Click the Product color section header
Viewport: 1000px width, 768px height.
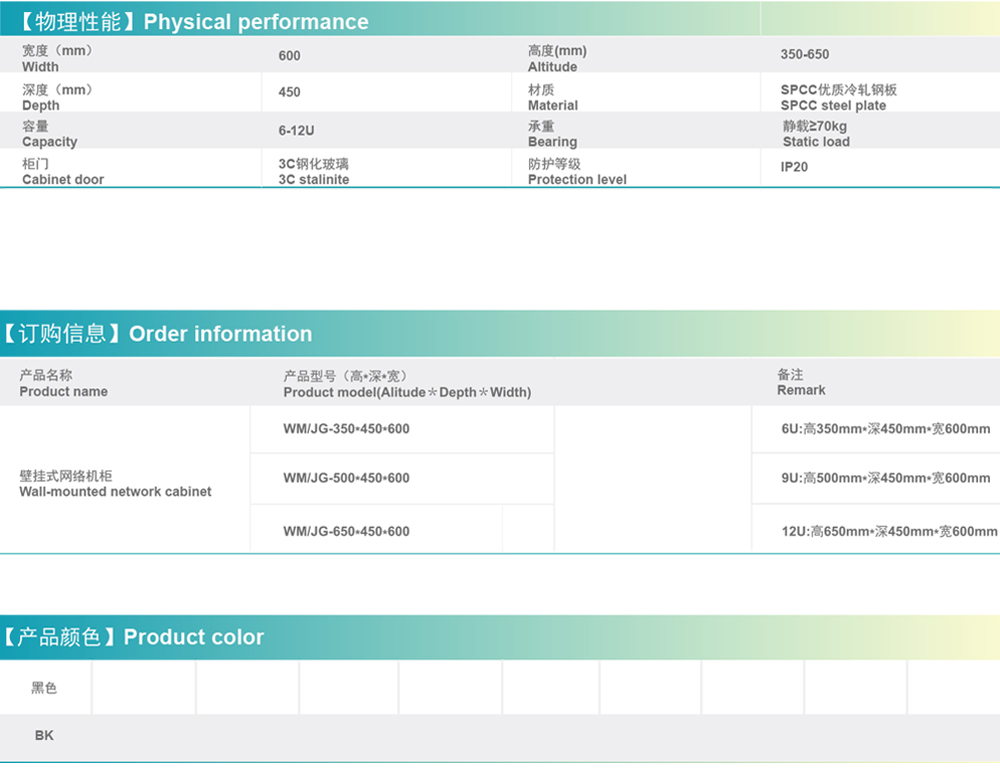pos(133,637)
